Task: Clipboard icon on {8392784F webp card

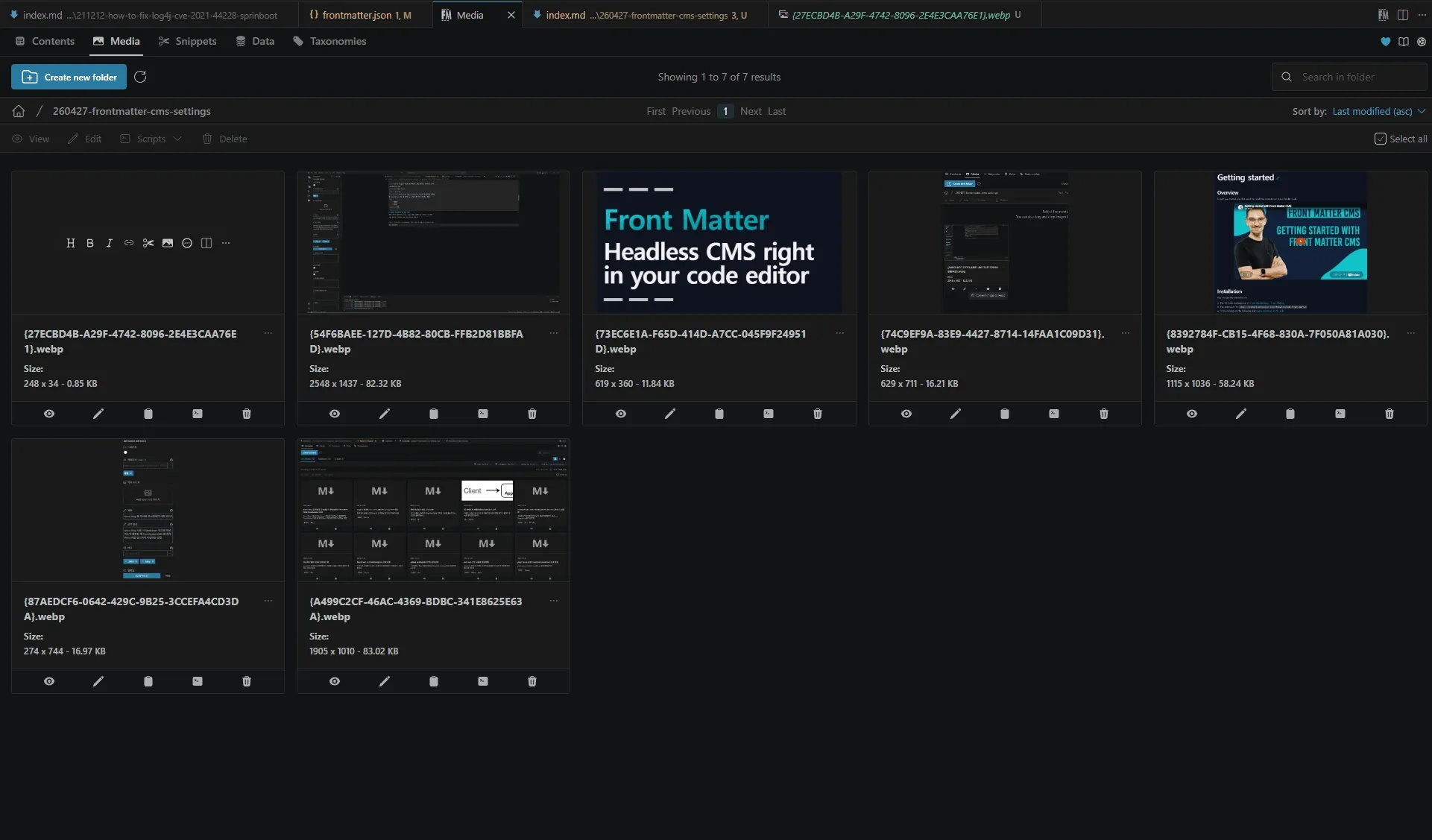Action: [x=1290, y=414]
